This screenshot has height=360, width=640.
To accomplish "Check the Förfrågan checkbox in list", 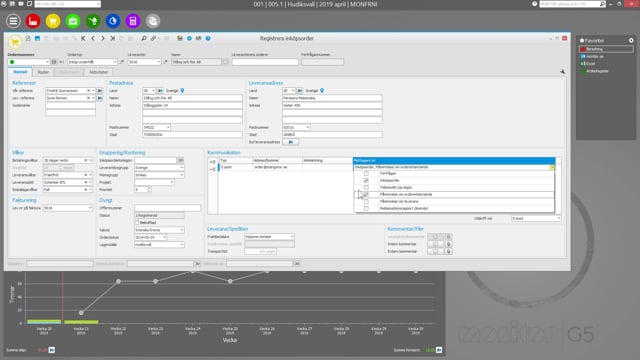I will (x=366, y=173).
